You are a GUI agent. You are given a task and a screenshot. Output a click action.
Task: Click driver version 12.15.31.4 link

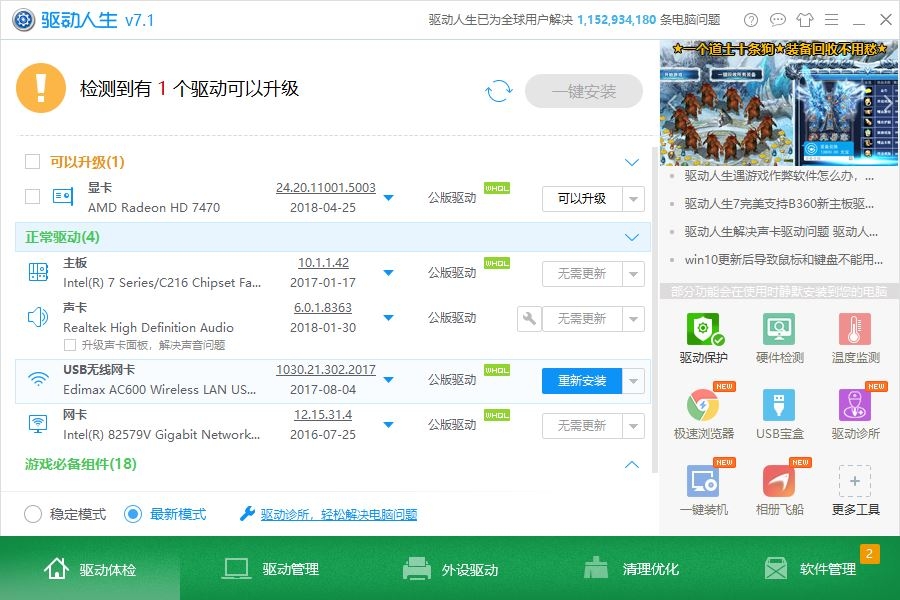[x=323, y=415]
